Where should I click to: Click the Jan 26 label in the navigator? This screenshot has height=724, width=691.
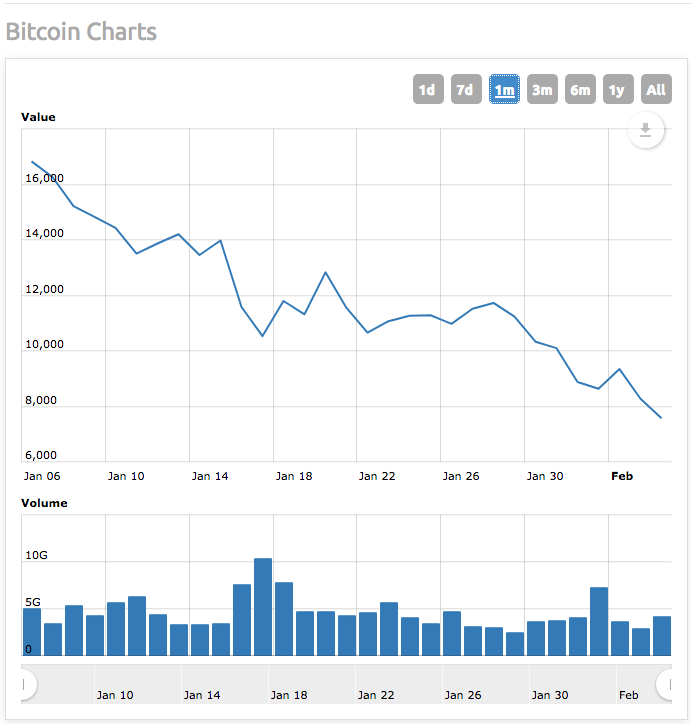[x=463, y=695]
